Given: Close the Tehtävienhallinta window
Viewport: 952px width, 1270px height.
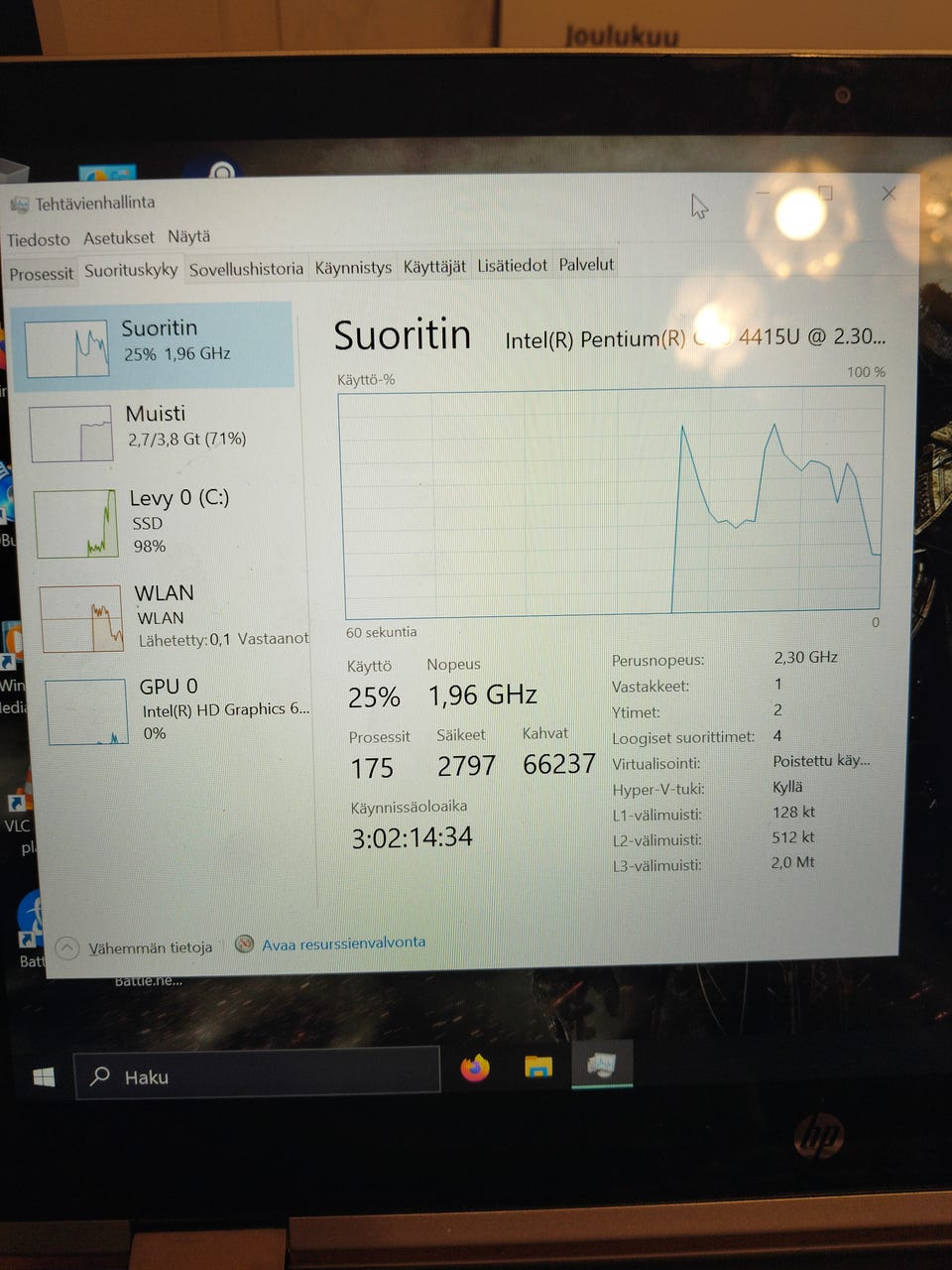Looking at the screenshot, I should [x=889, y=193].
